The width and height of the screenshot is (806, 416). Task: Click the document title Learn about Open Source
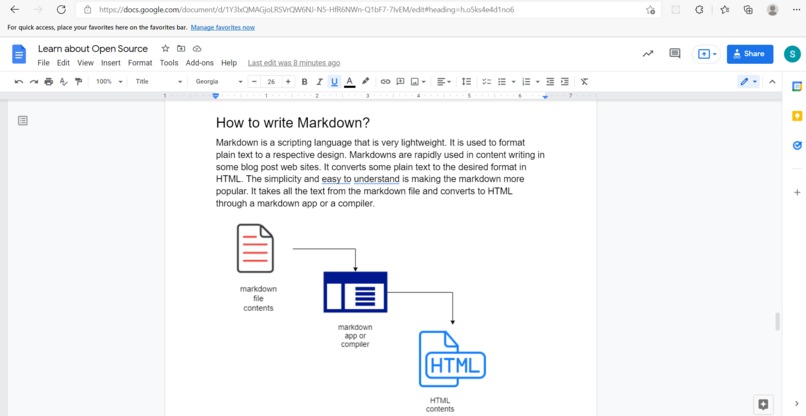pyautogui.click(x=93, y=48)
